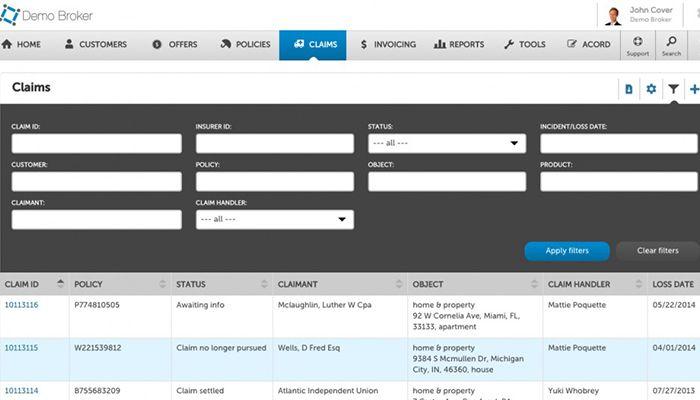Click loss date 05/22/2014

click(x=674, y=305)
